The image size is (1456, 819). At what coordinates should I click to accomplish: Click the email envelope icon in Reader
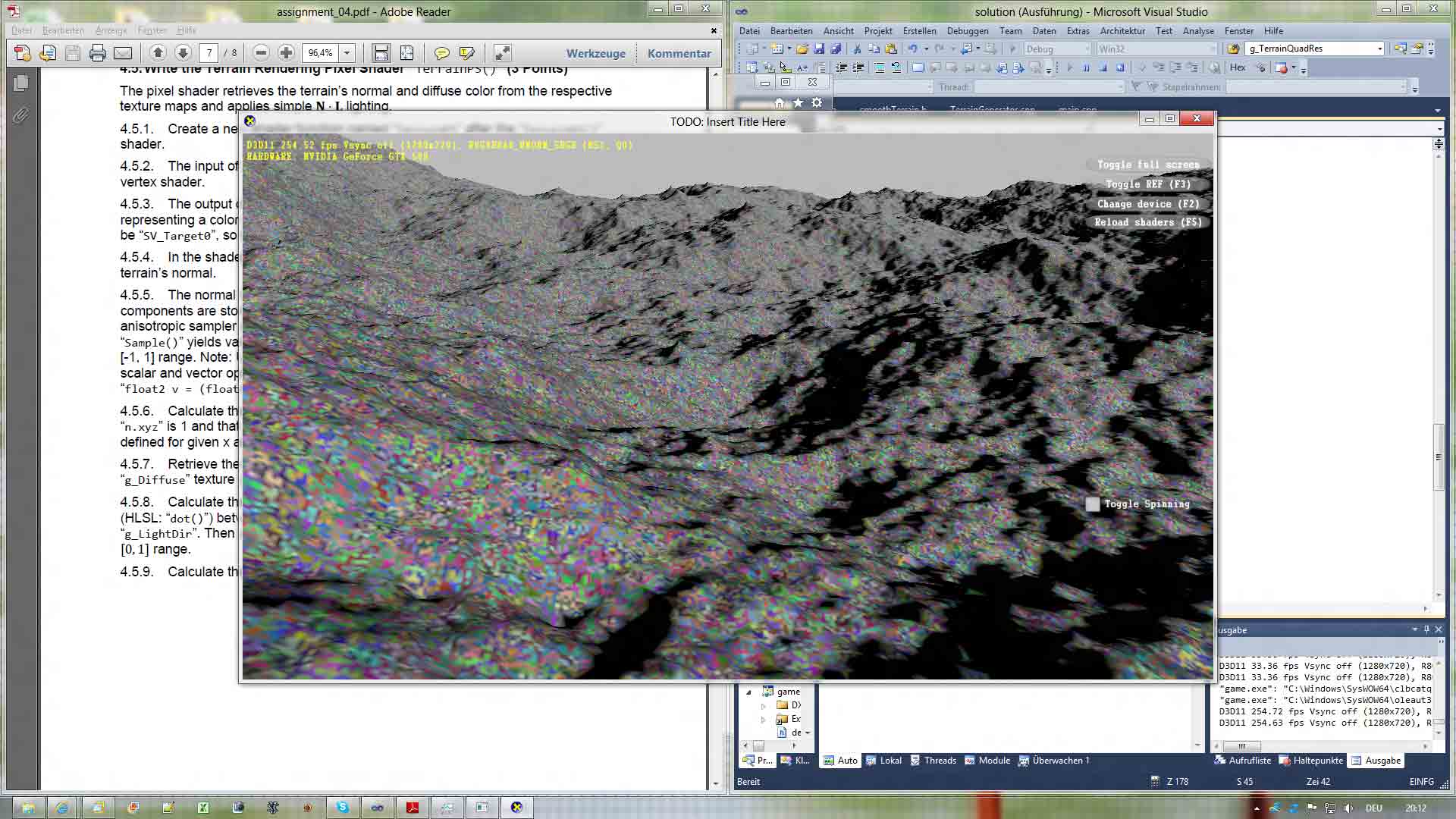click(x=123, y=53)
